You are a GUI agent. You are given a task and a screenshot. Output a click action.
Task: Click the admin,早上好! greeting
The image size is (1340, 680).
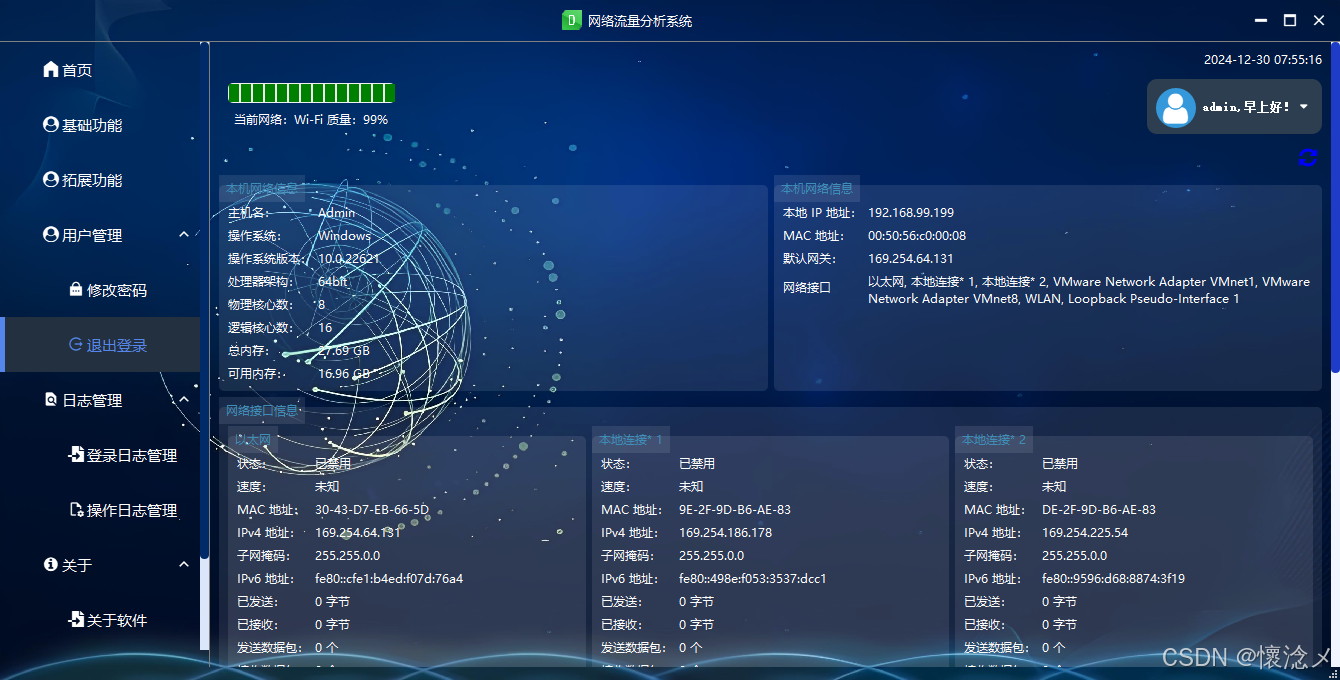1246,107
